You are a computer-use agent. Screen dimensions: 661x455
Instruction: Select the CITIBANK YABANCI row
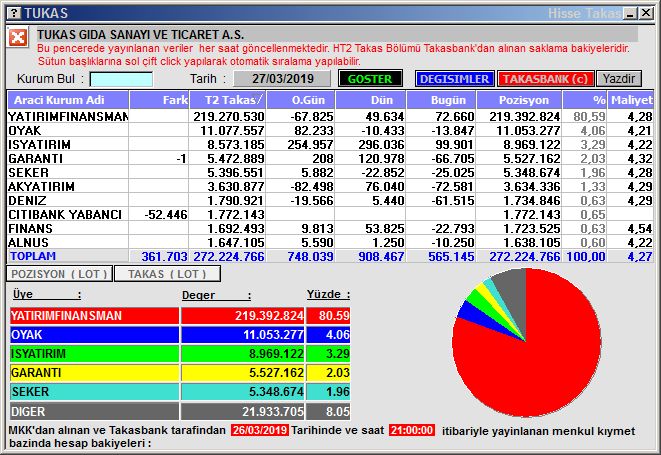pyautogui.click(x=330, y=214)
